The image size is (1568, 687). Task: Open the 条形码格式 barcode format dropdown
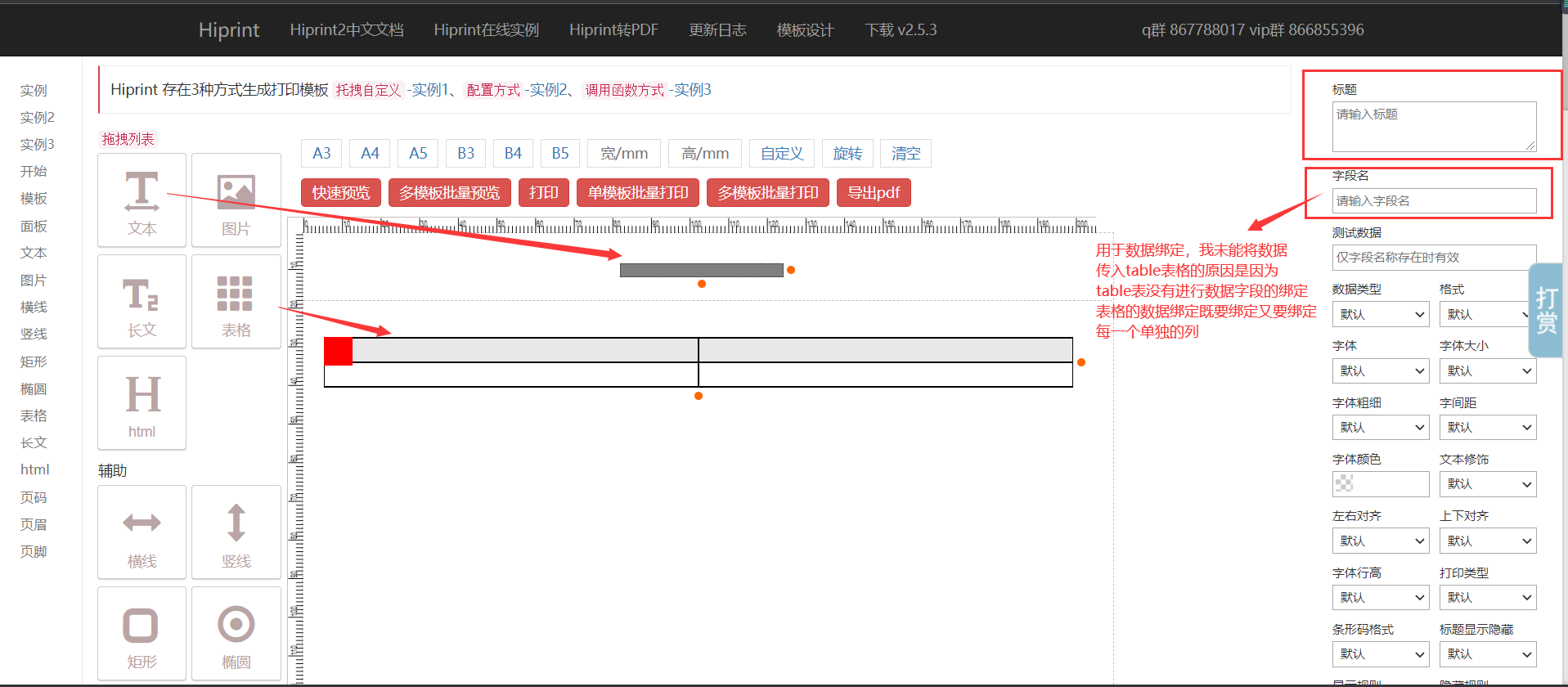click(x=1381, y=653)
